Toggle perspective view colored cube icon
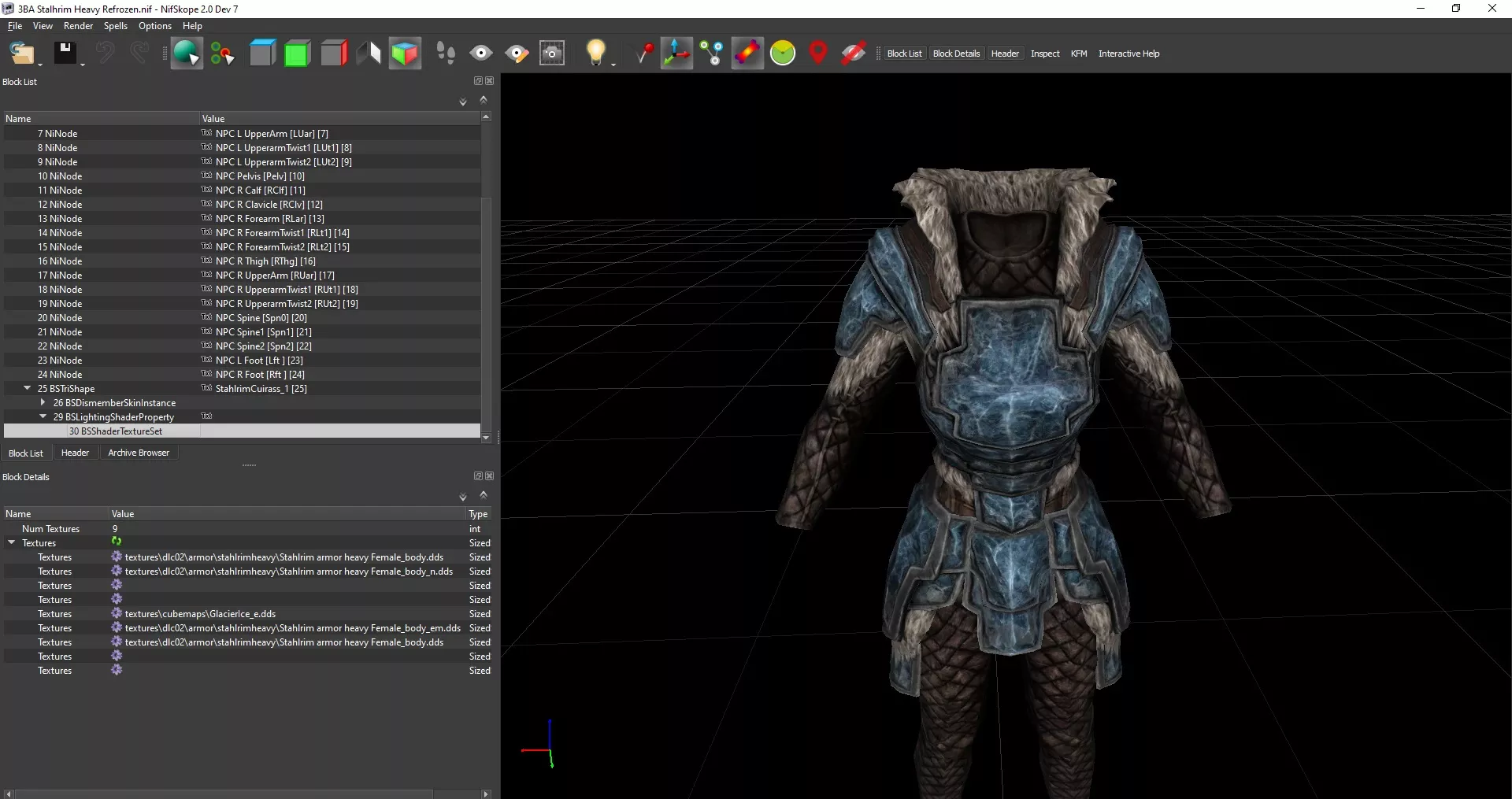 405,54
